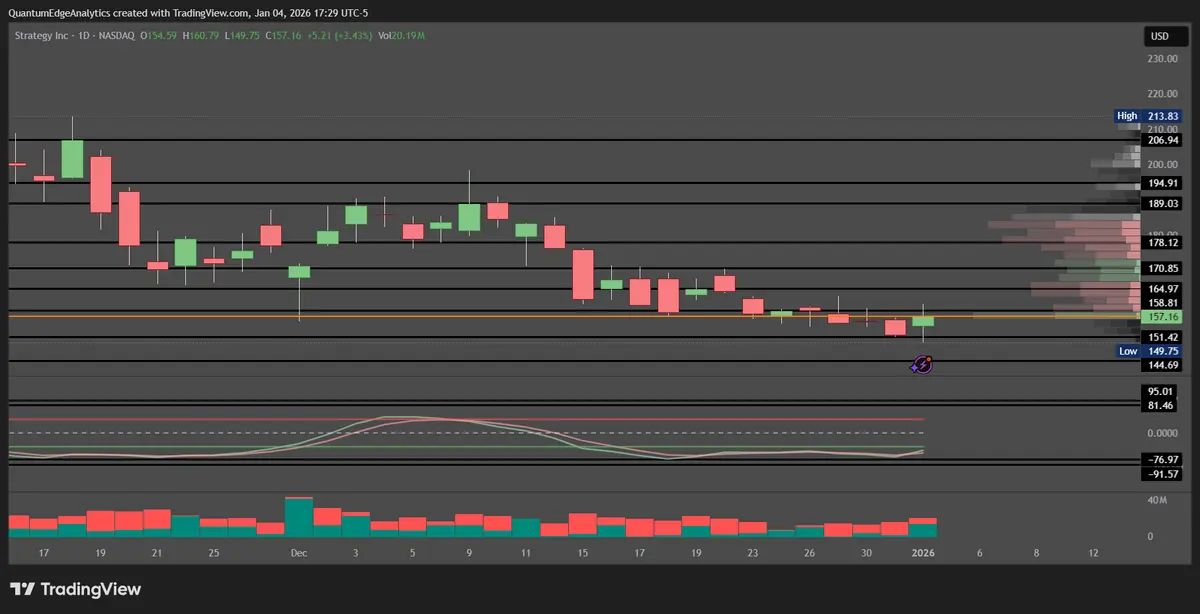Click the tallest teal volume bar near Dec
This screenshot has height=614, width=1200.
click(x=299, y=517)
